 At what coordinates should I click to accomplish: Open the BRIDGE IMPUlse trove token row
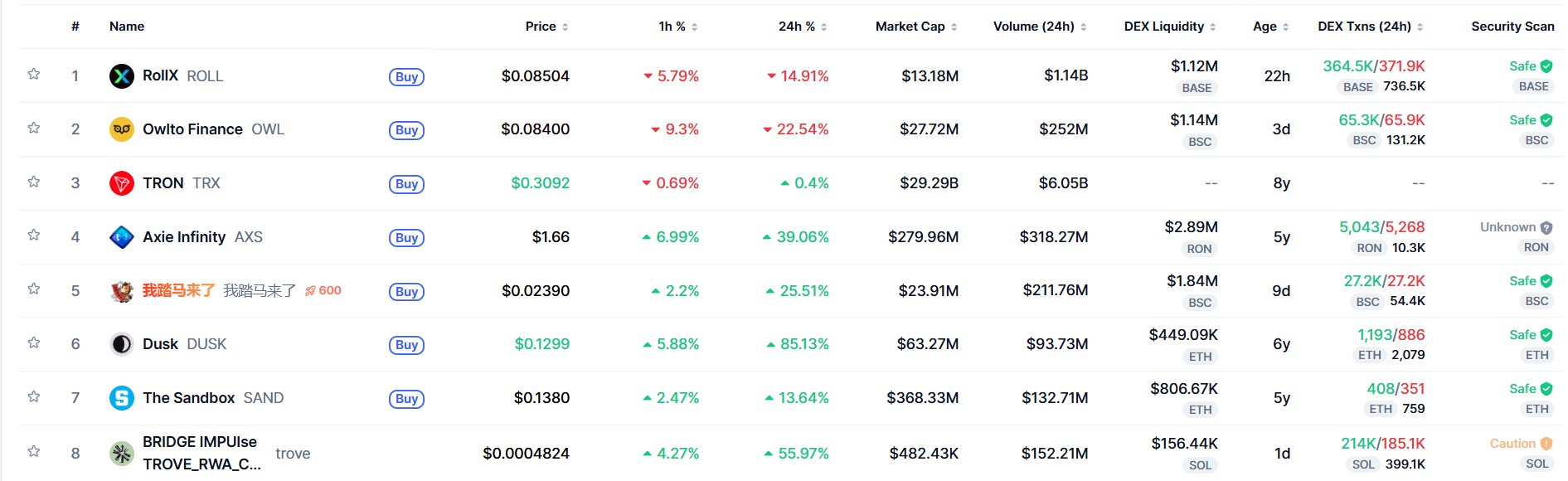[200, 453]
